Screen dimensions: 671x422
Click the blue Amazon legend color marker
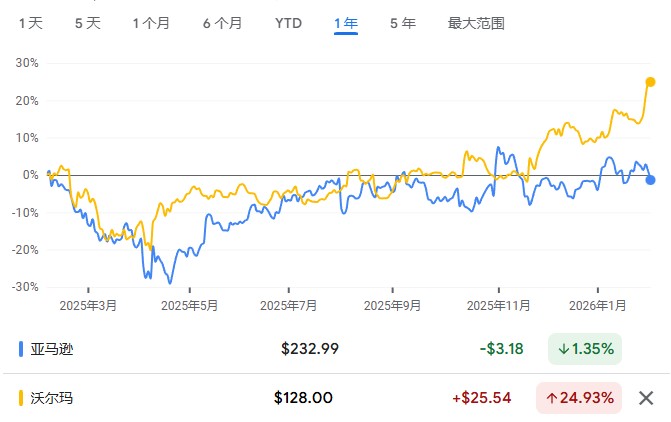(x=22, y=349)
